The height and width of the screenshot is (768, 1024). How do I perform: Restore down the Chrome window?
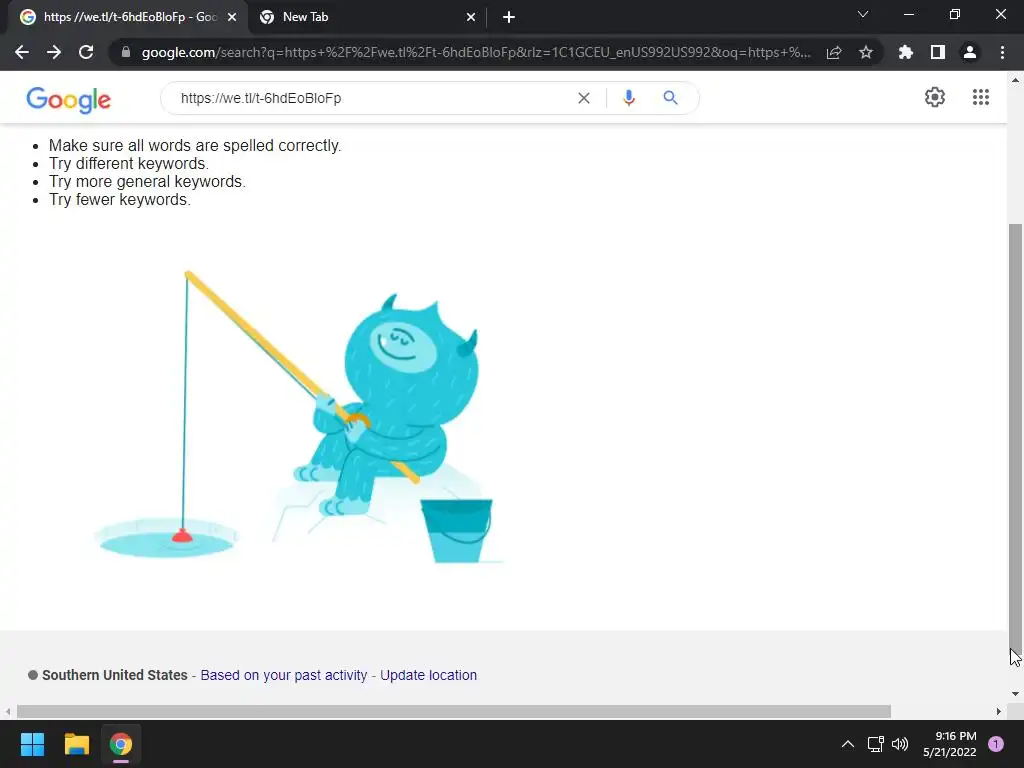[955, 14]
